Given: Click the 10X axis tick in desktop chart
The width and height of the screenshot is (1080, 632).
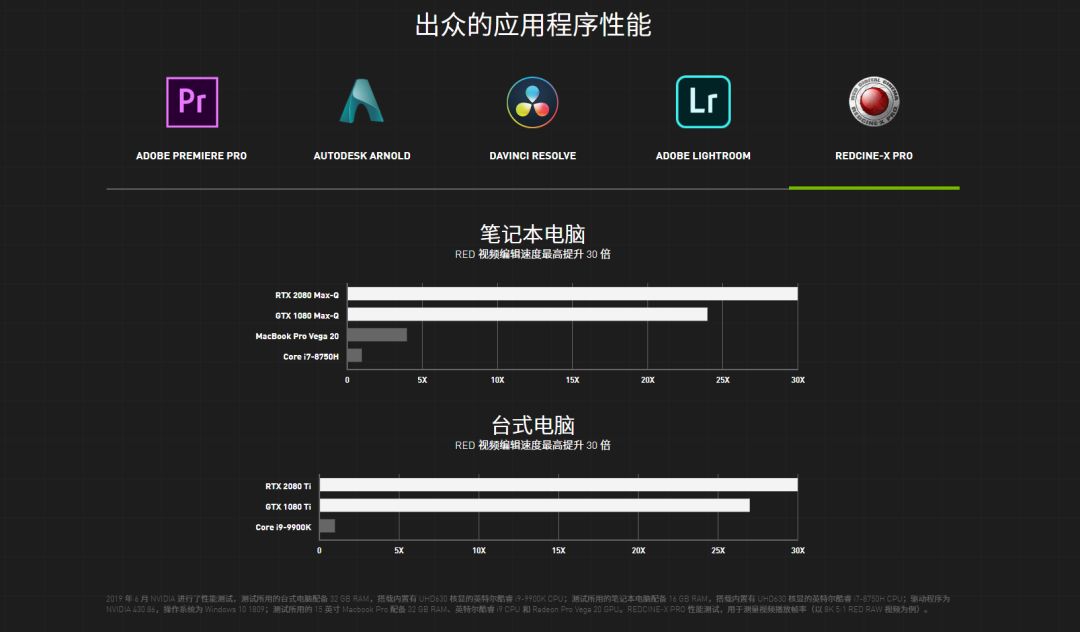Looking at the screenshot, I should [x=479, y=551].
